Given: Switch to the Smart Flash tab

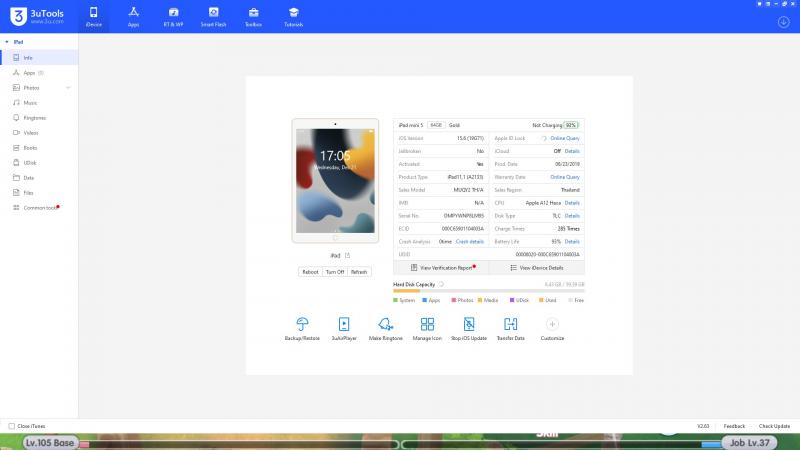Looking at the screenshot, I should pos(213,16).
